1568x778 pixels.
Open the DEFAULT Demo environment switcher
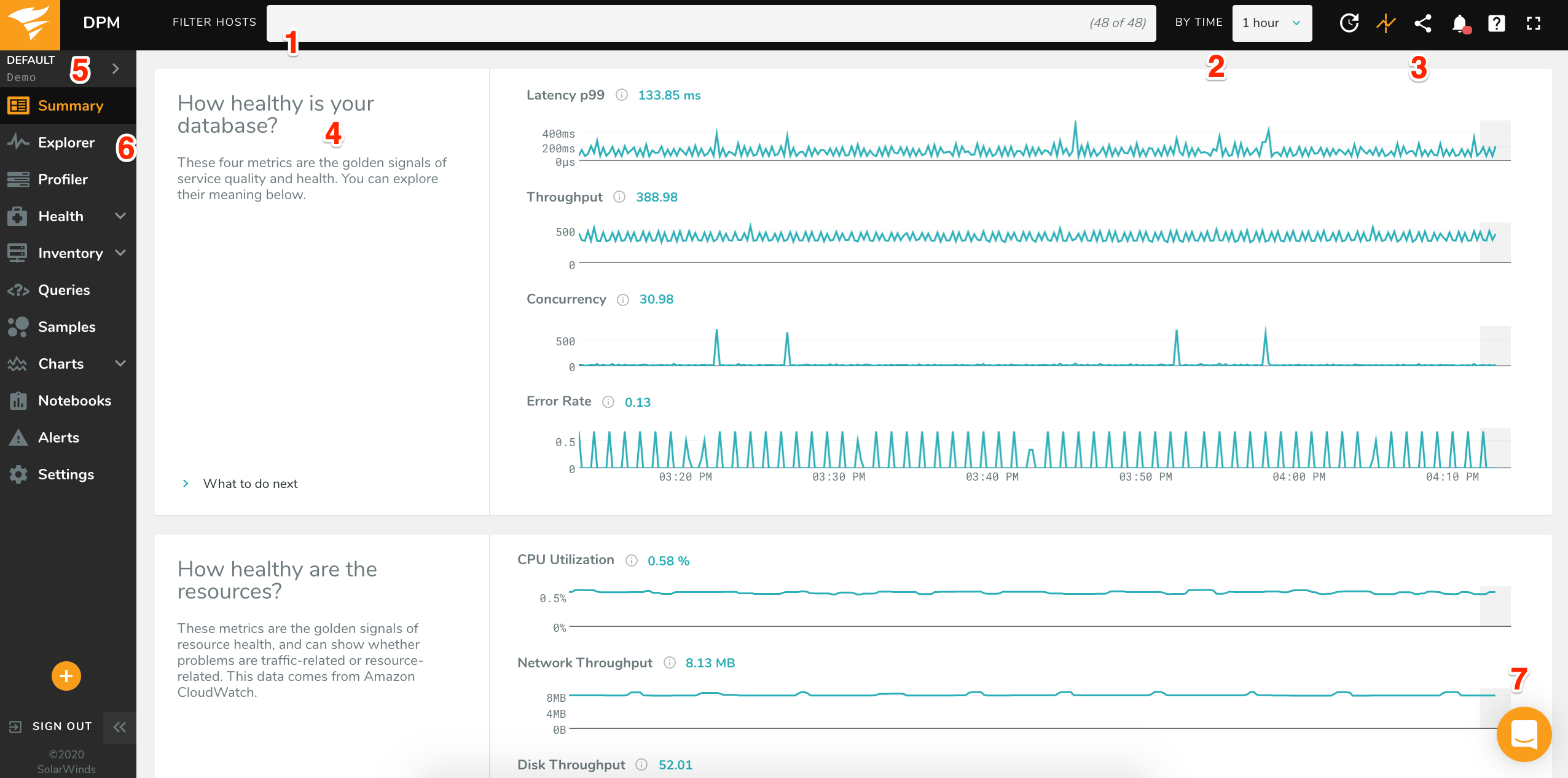(x=116, y=68)
